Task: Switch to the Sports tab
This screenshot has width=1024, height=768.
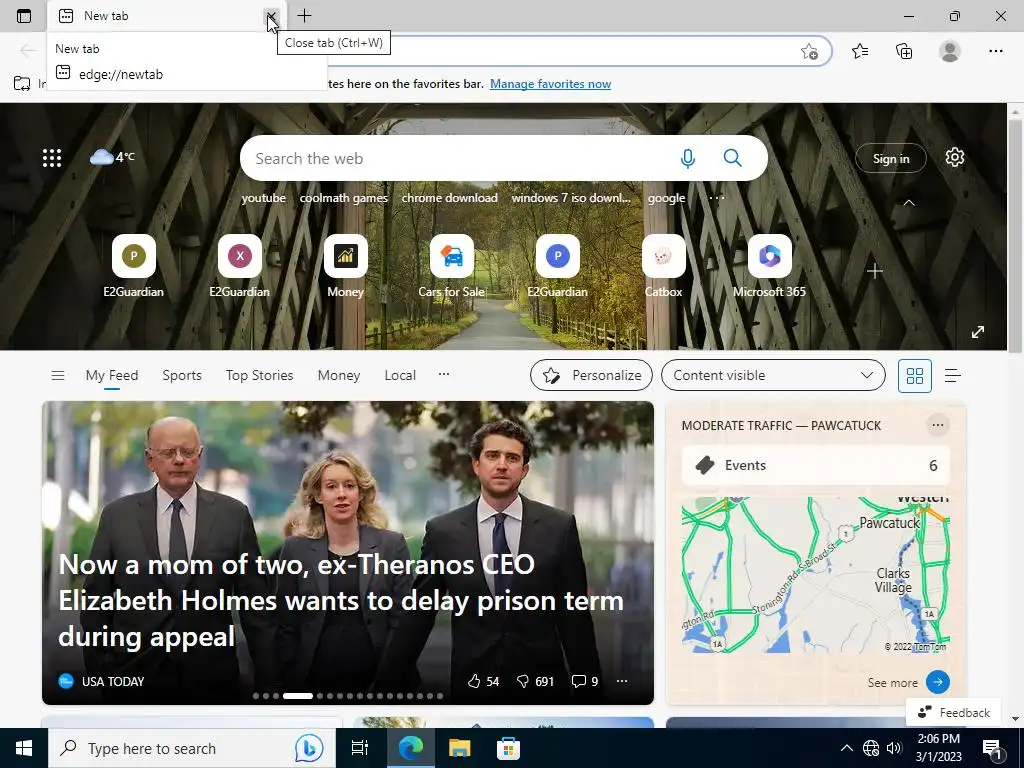Action: [182, 376]
